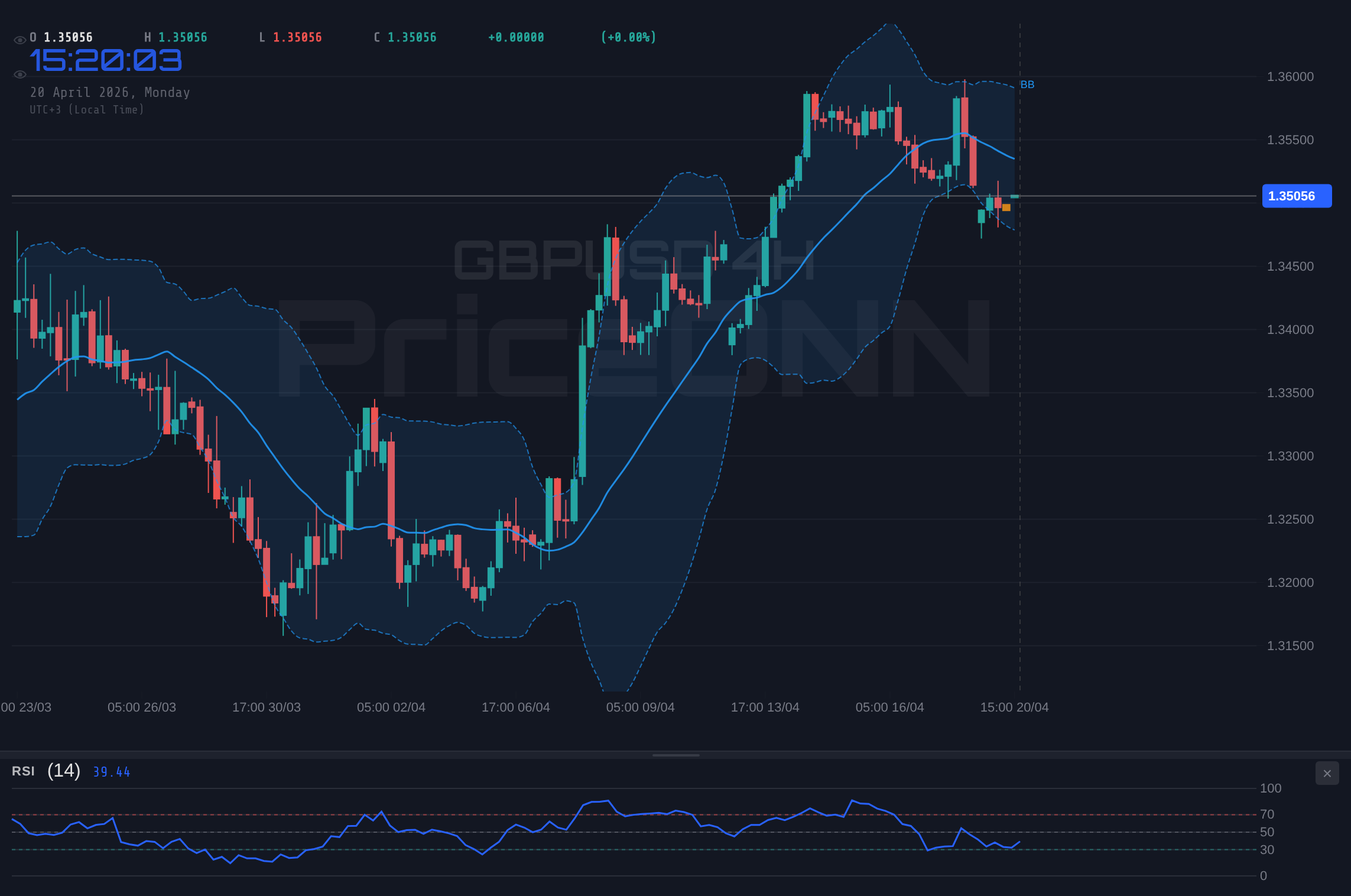1351x896 pixels.
Task: Click the 17:00 06/04 time axis label
Action: point(516,707)
